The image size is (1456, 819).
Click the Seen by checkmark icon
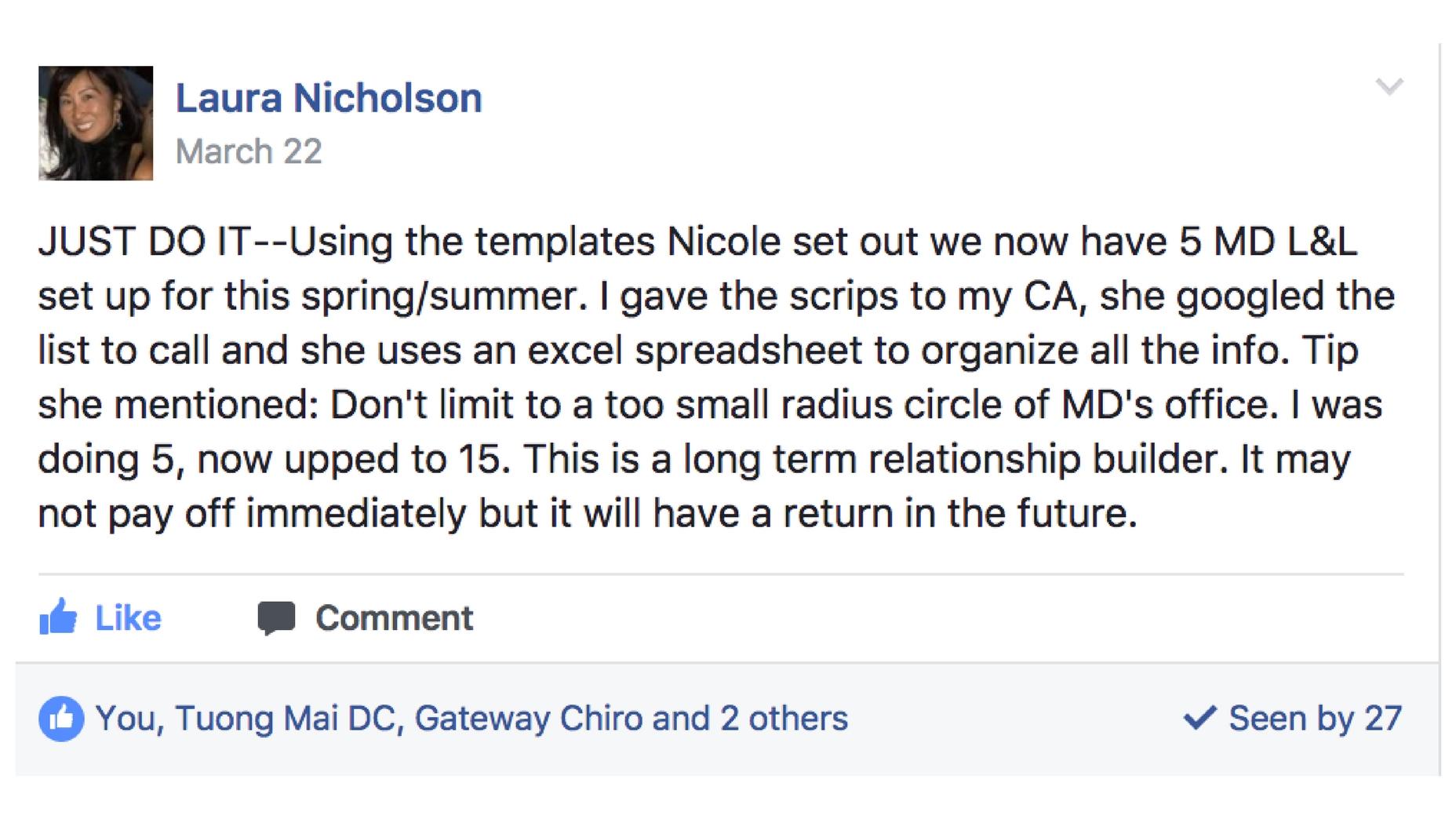pyautogui.click(x=1199, y=717)
